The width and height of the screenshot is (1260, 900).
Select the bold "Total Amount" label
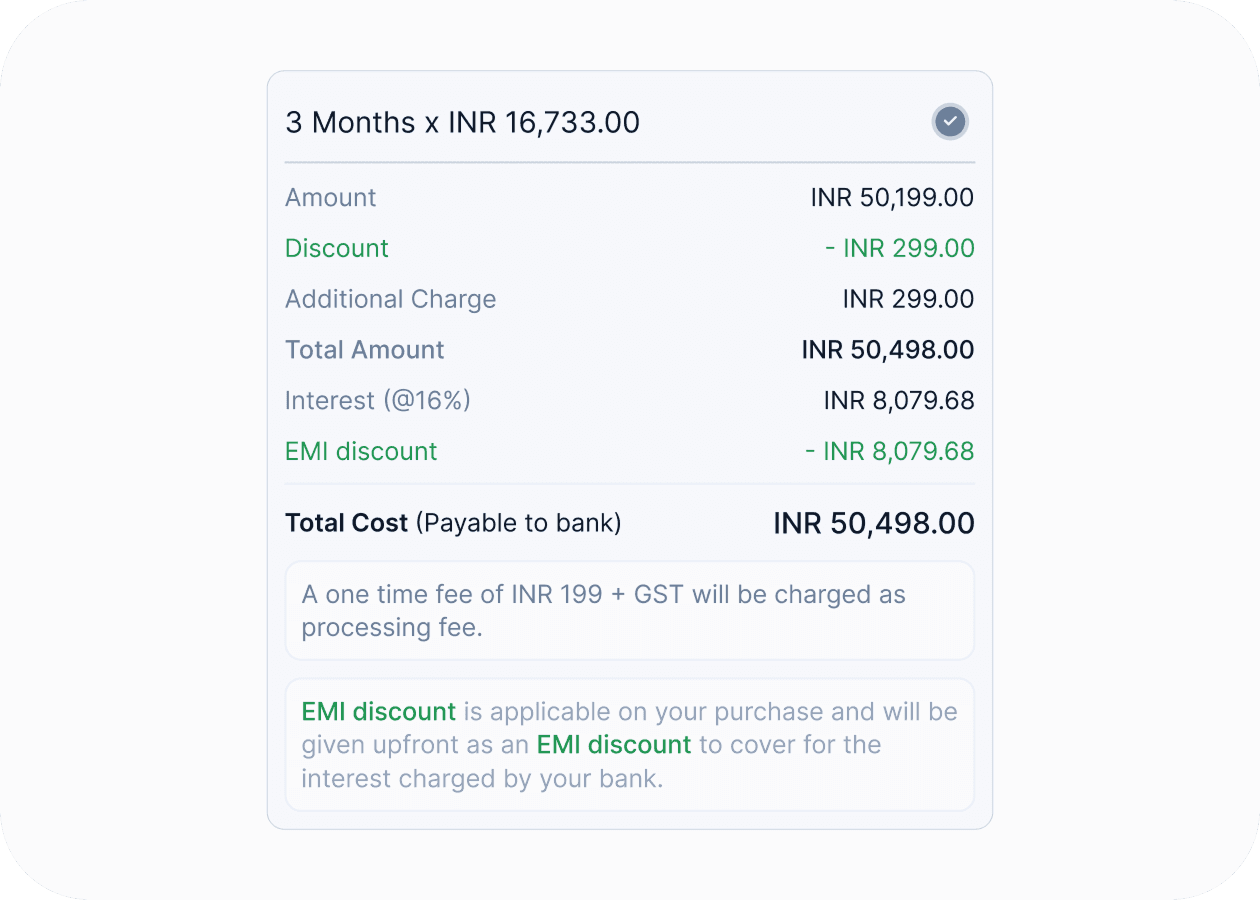pyautogui.click(x=364, y=350)
